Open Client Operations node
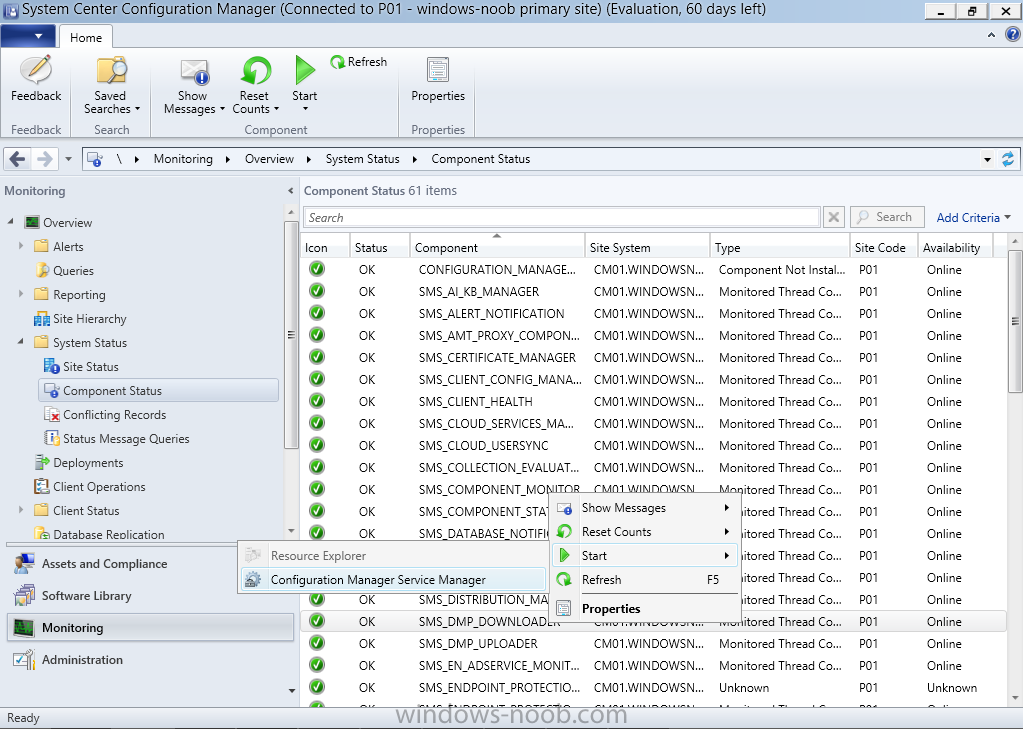The height and width of the screenshot is (729, 1023). point(99,487)
